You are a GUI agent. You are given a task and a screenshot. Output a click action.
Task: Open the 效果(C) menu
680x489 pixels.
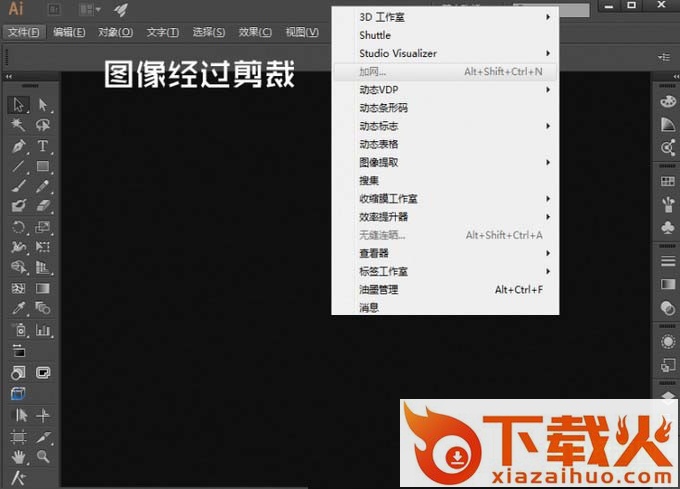pos(255,32)
